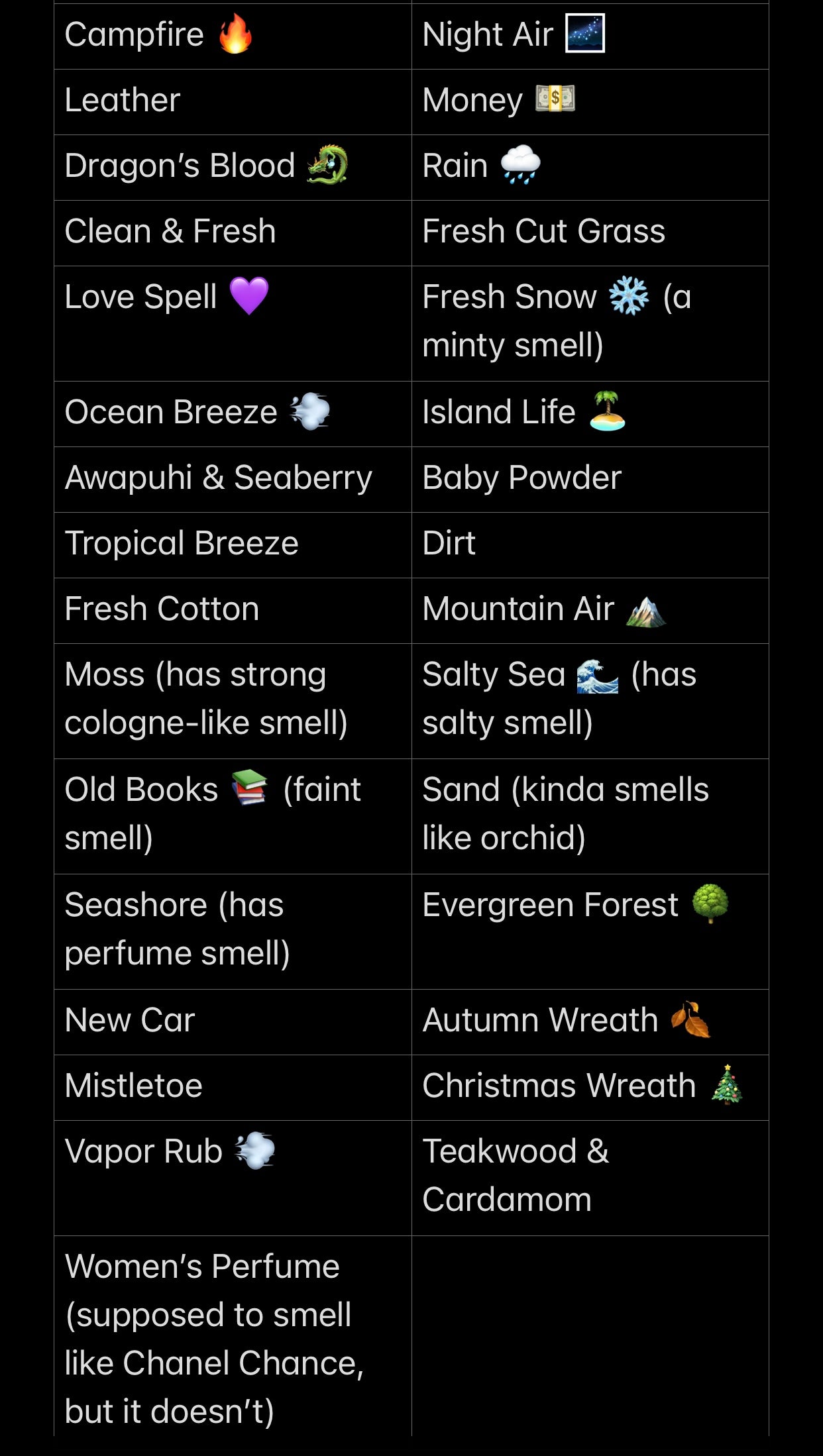This screenshot has height=1456, width=823.
Task: Tap the night sky emoji next to Night Air
Action: [584, 34]
